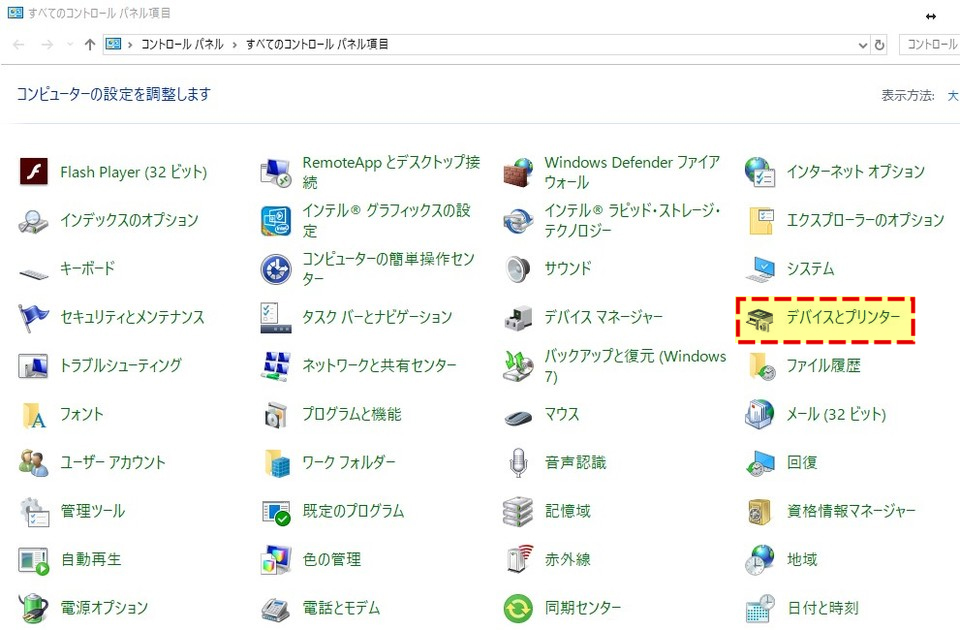Click the 電源オプション battery icon
Screen dimensions: 960x630
click(33, 608)
